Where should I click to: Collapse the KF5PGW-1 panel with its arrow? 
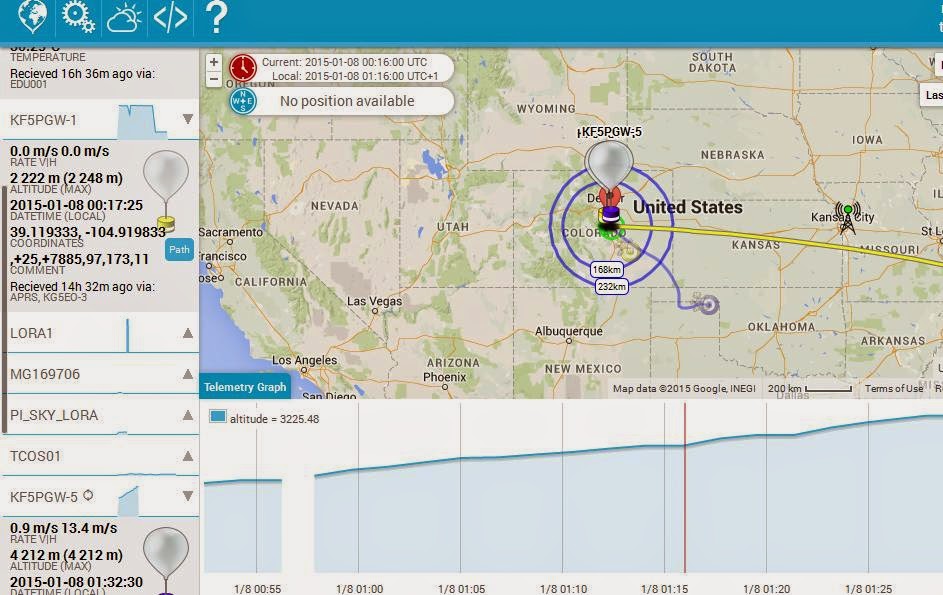(x=186, y=121)
